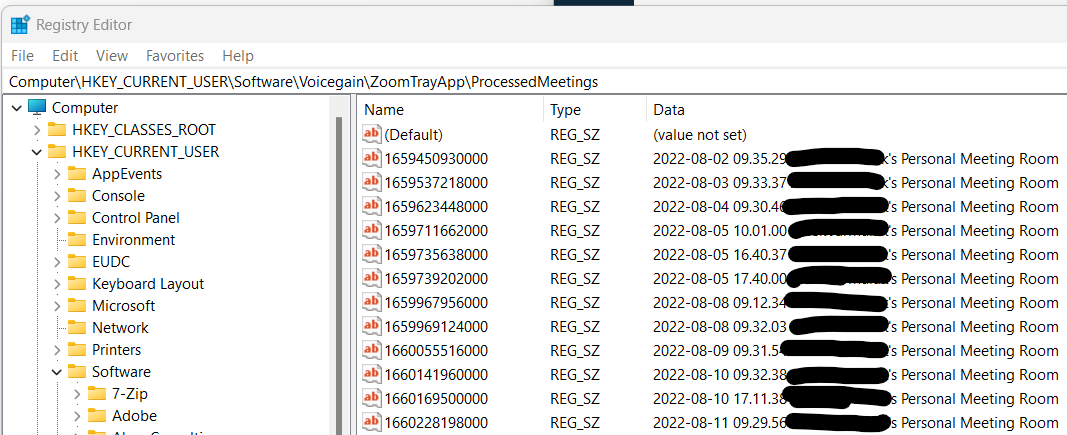Click data cell starting 2022-08-05 16.40.37
The width and height of the screenshot is (1067, 435).
point(855,254)
